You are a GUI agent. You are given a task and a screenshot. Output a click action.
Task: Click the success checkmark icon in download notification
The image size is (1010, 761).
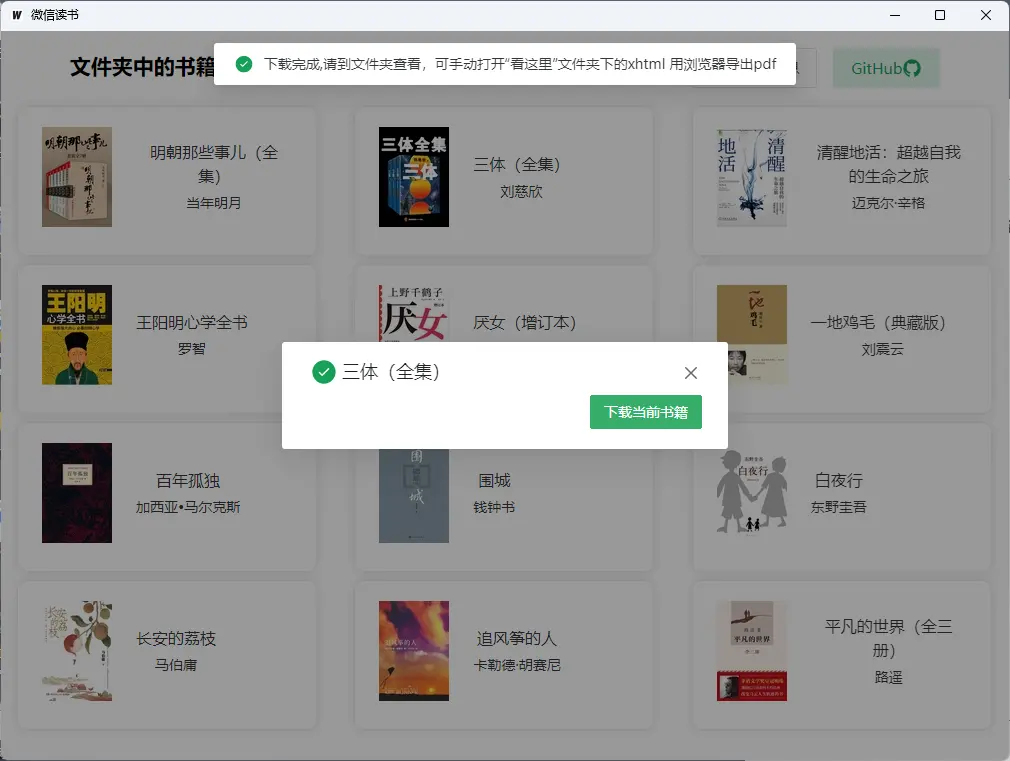tap(243, 64)
